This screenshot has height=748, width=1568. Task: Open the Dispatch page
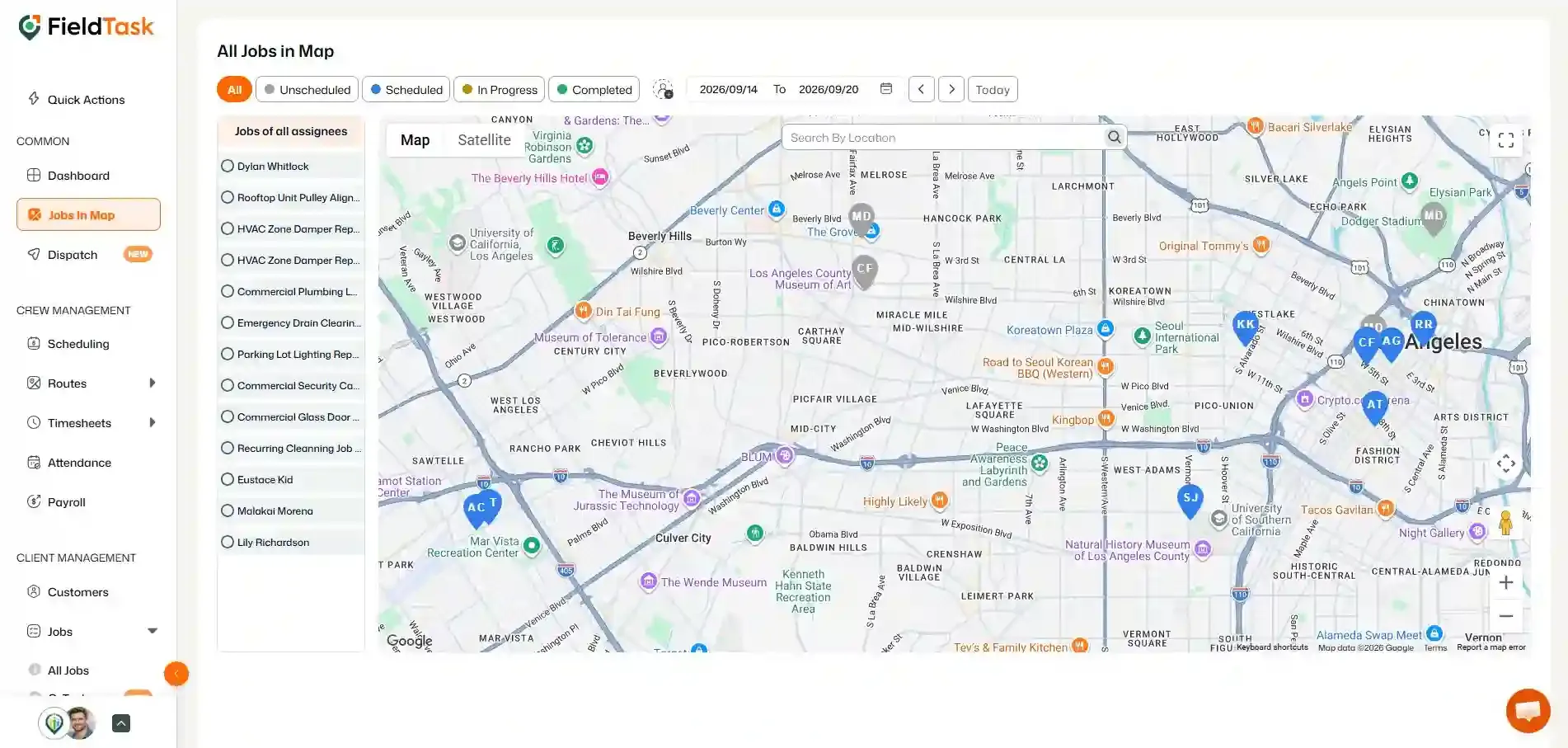click(88, 254)
